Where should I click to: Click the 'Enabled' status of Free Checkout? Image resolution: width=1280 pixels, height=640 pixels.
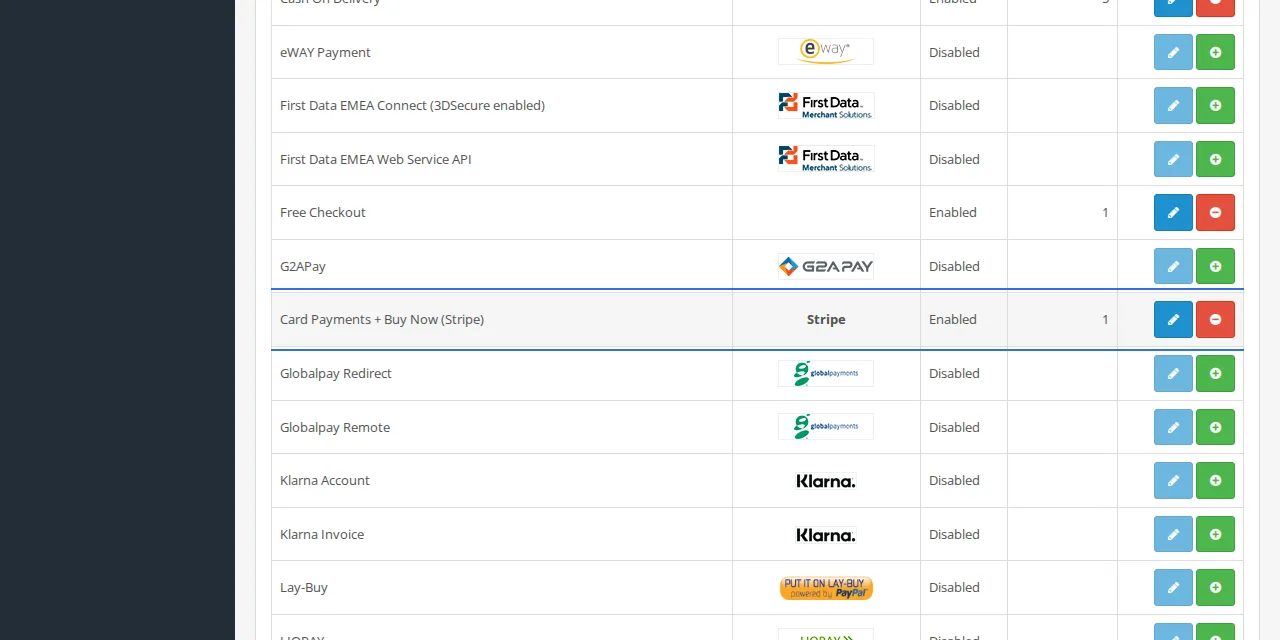point(953,212)
